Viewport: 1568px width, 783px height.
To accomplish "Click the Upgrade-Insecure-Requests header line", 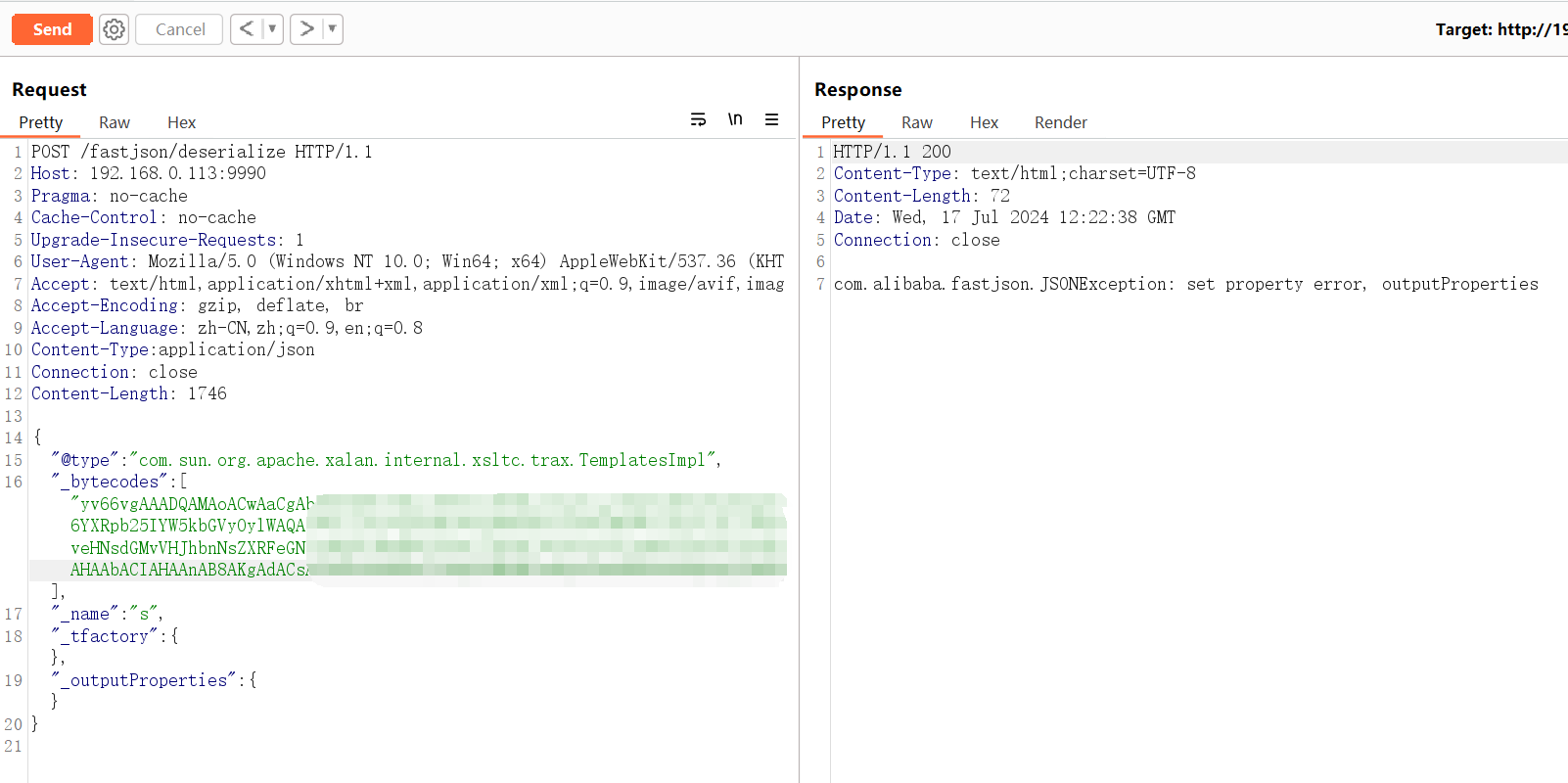I will pyautogui.click(x=167, y=240).
